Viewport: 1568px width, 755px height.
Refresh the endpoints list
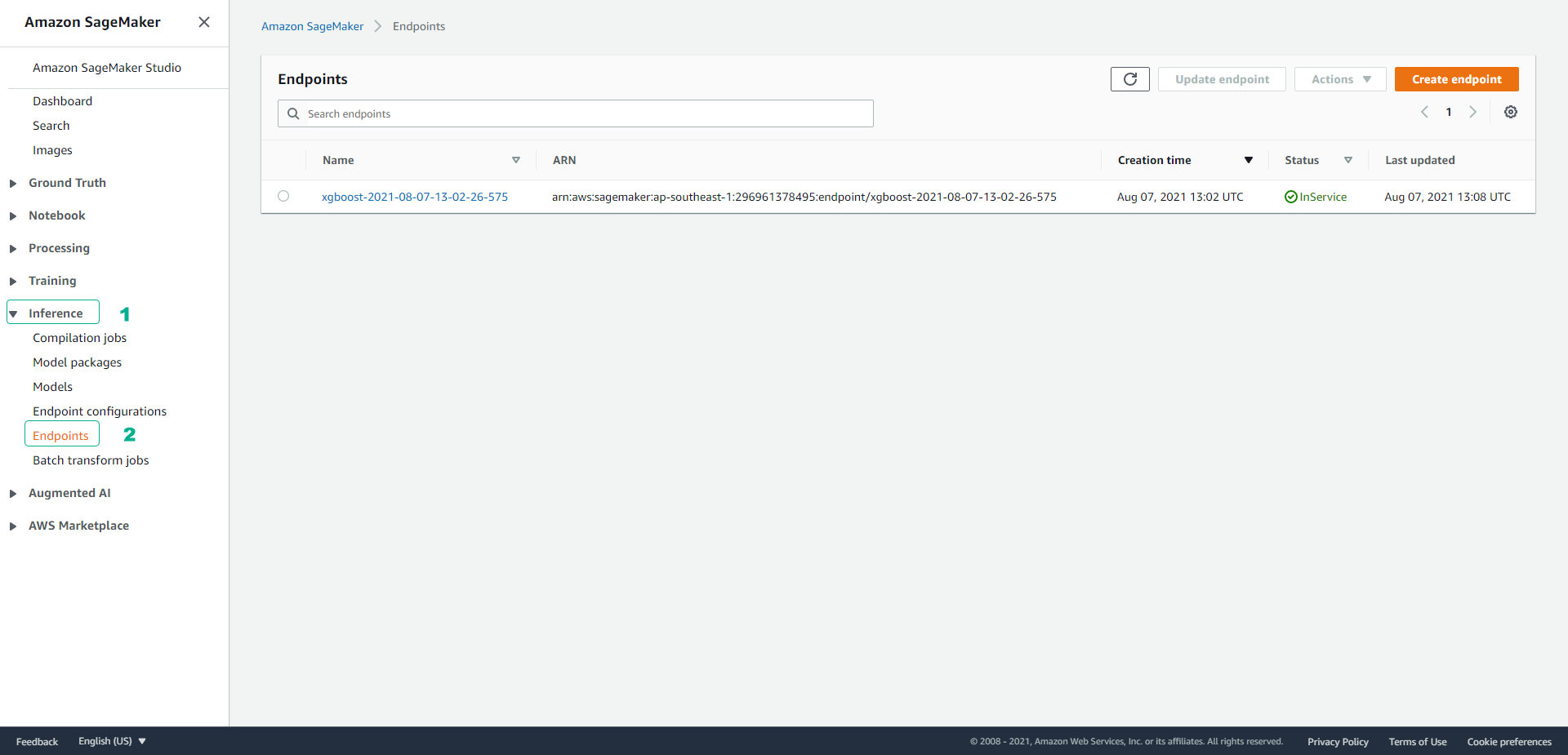[1130, 79]
